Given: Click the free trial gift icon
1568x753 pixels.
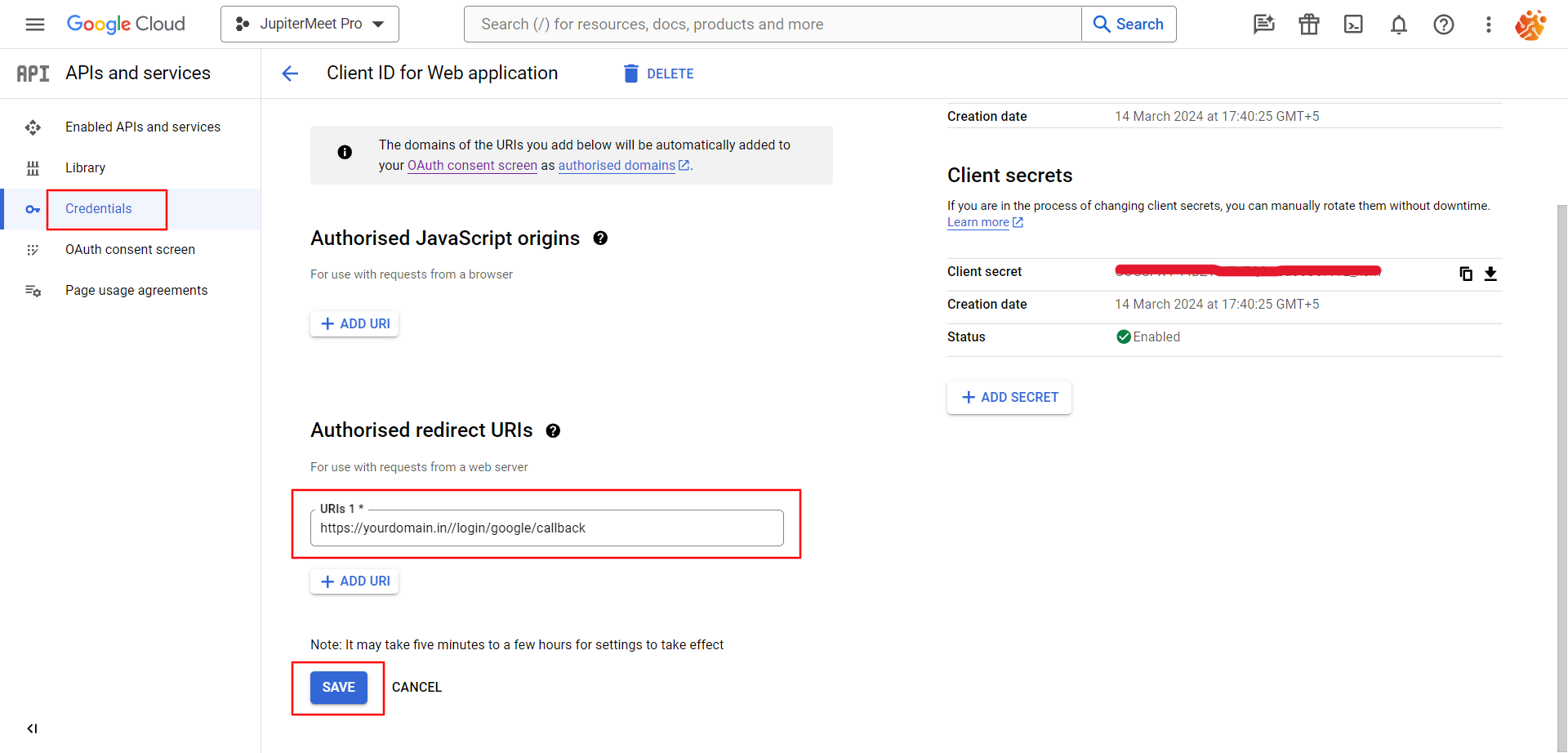Looking at the screenshot, I should point(1309,25).
